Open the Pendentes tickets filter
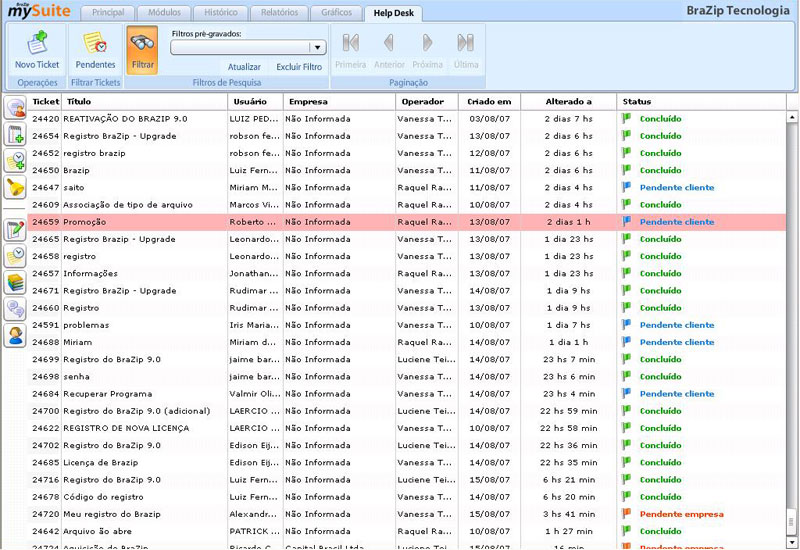800x550 pixels. (x=95, y=49)
